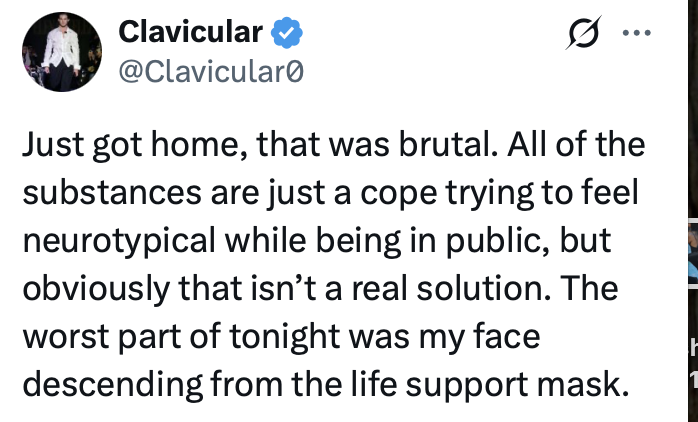Open the @Clavicular0 handle link
The height and width of the screenshot is (422, 698).
click(x=210, y=72)
